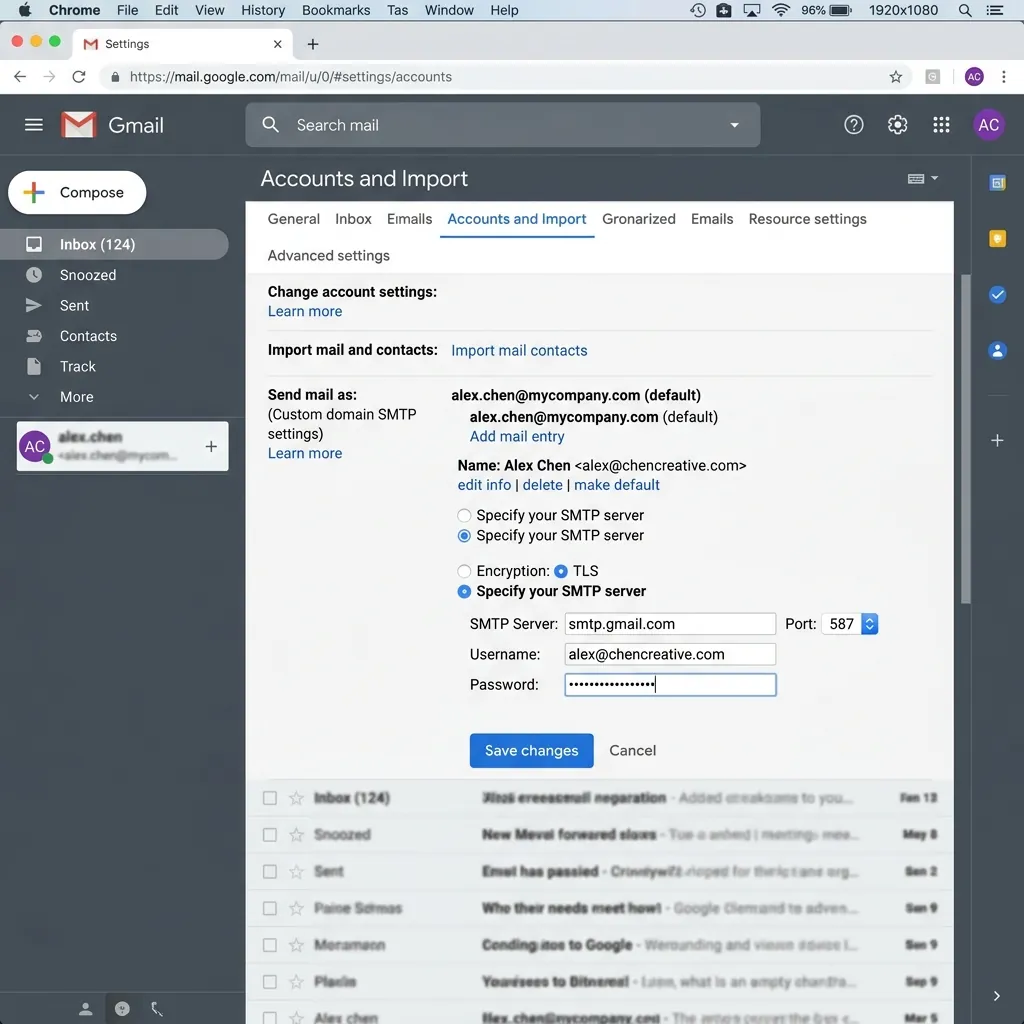Click into the SMTP Server input field
This screenshot has width=1024, height=1024.
pyautogui.click(x=670, y=624)
